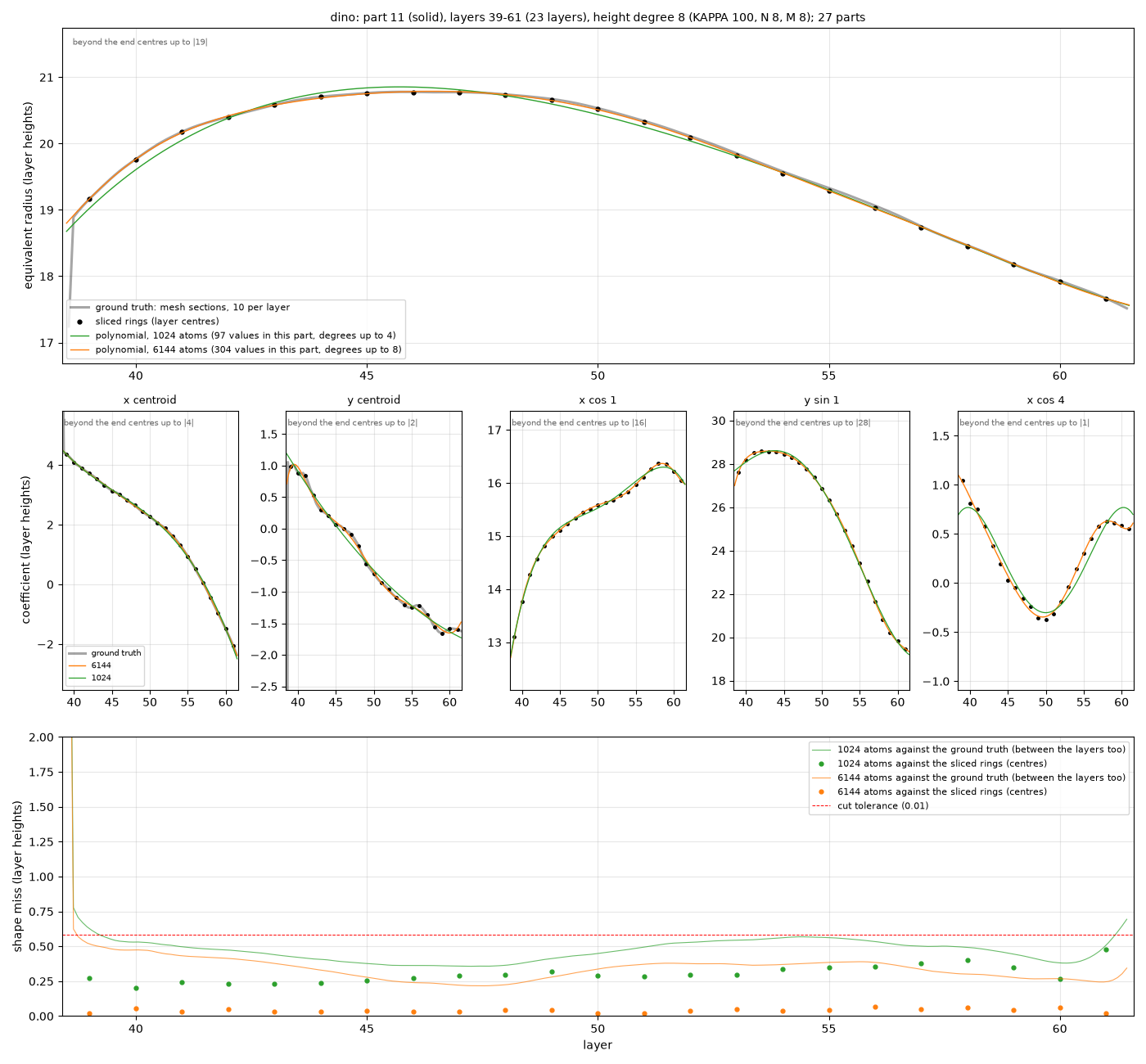
Task: Click the figure title starting "dino: part 11"
Action: click(598, 17)
